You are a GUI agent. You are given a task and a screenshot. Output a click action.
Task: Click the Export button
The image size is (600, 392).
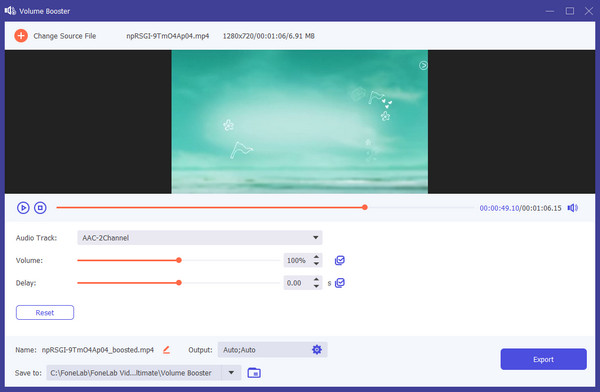tap(543, 359)
